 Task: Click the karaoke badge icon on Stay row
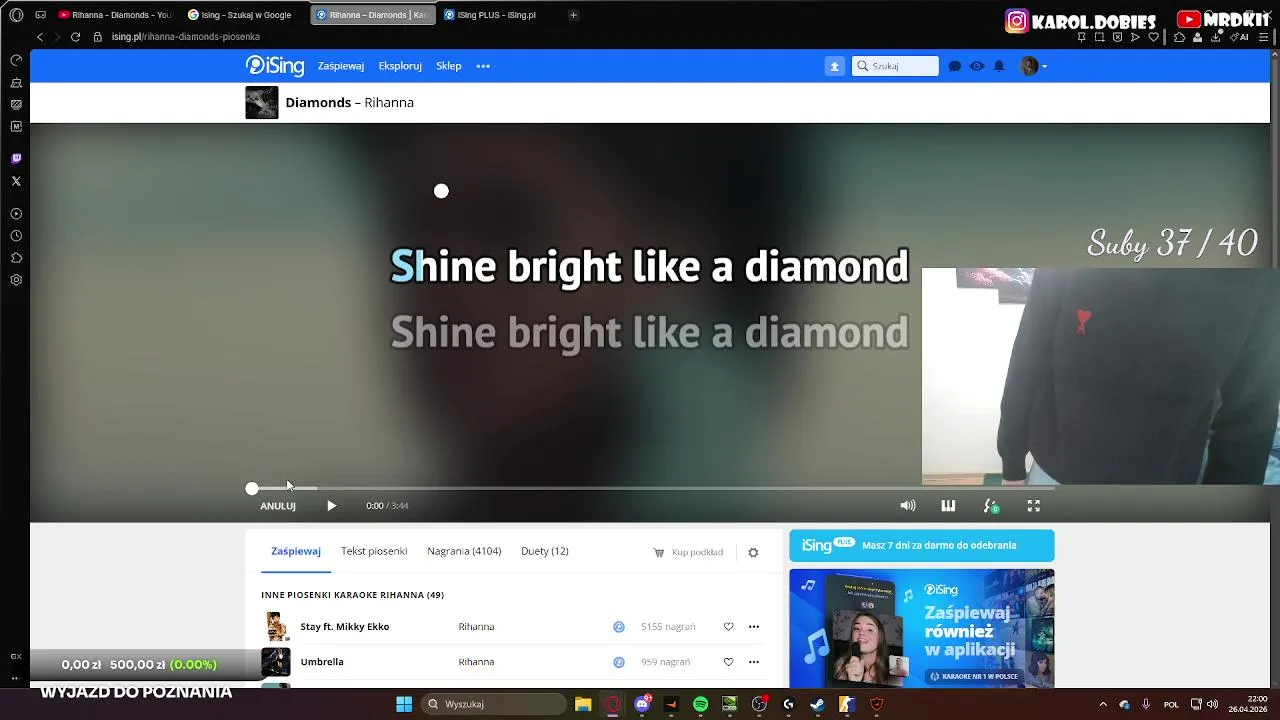619,627
